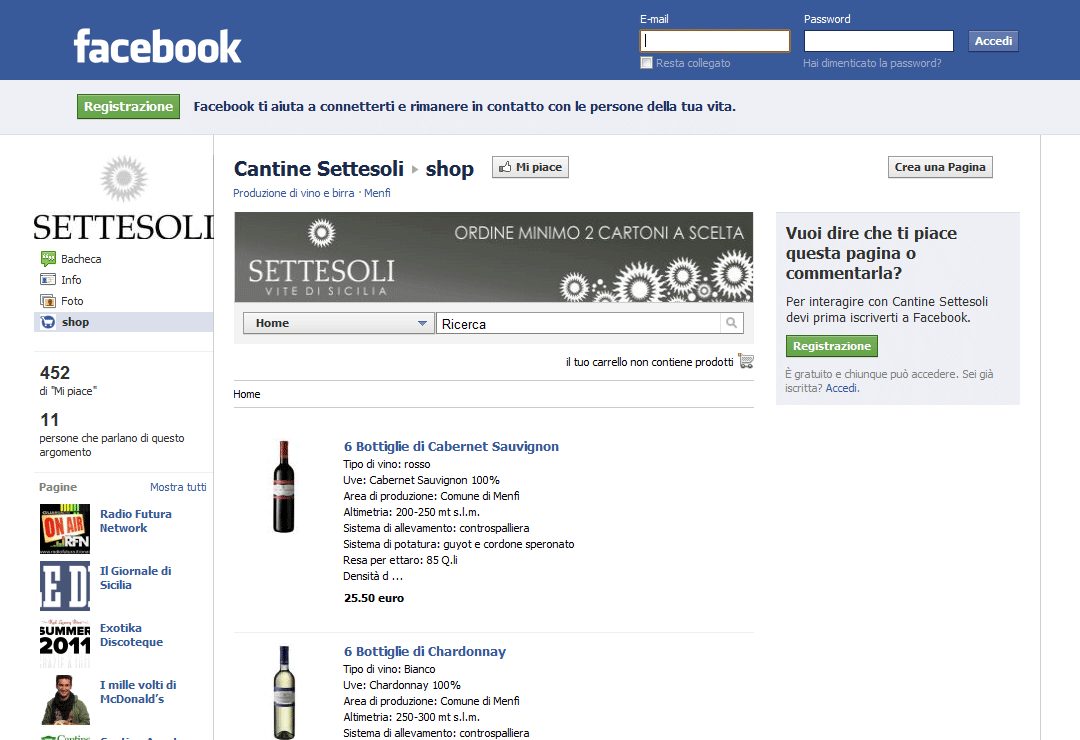
Task: Click the Accedi login button
Action: (x=993, y=41)
